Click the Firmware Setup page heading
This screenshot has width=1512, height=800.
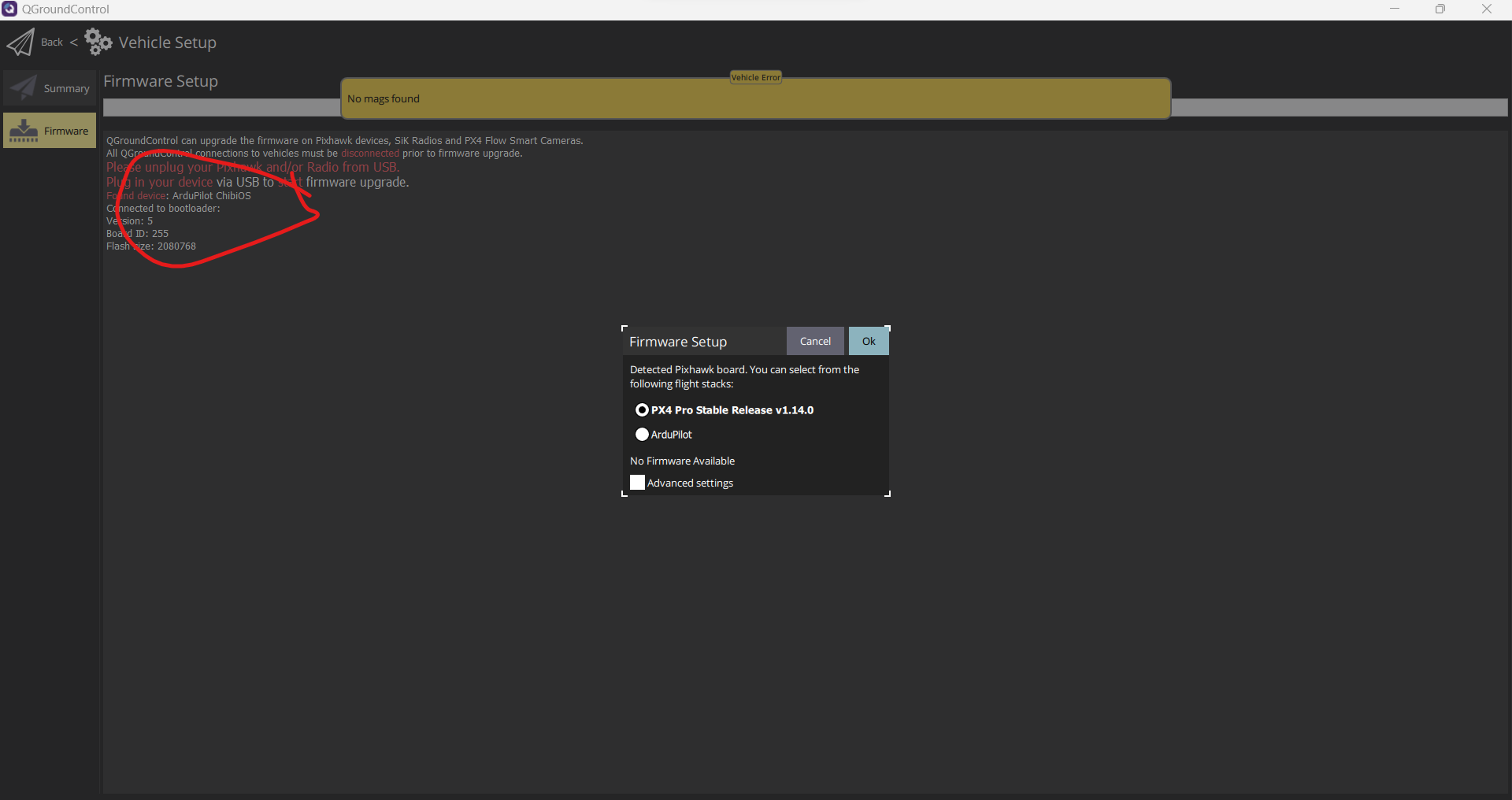pos(161,81)
